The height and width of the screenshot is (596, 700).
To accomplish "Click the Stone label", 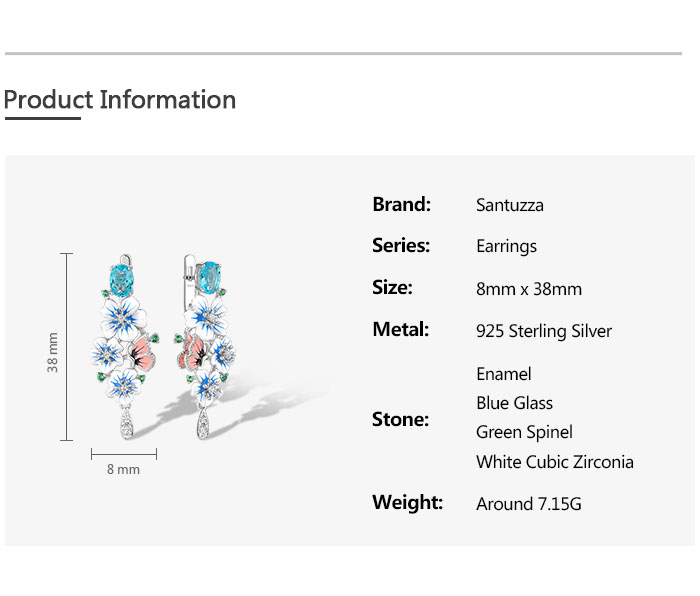I will click(x=400, y=420).
